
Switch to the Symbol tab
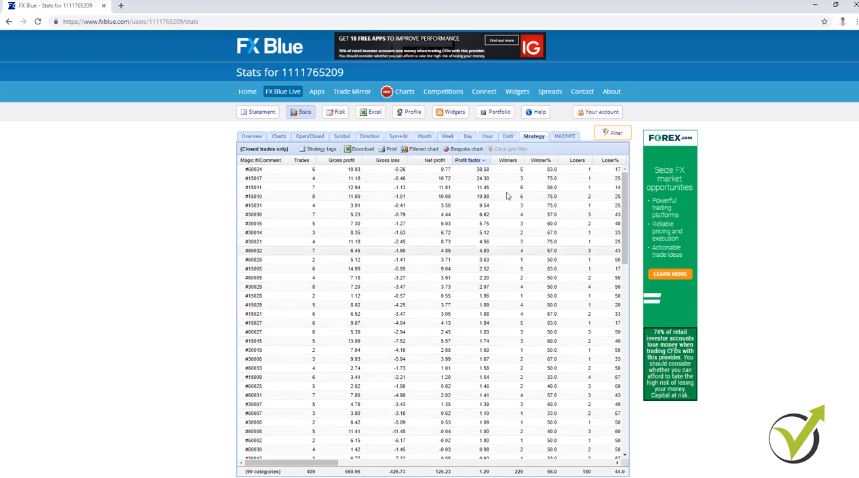click(342, 136)
